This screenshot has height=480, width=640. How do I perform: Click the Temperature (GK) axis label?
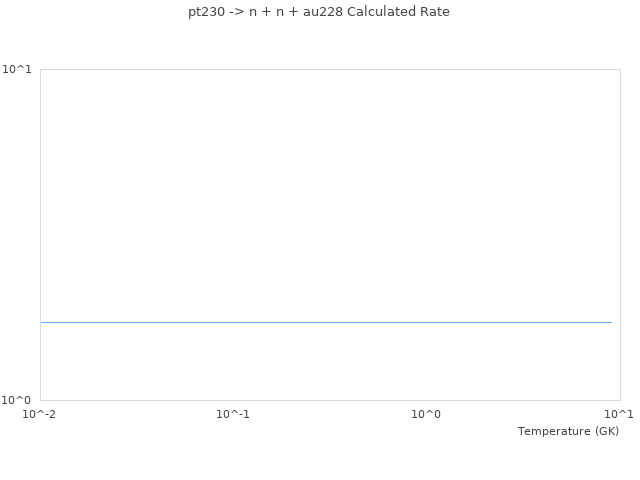[568, 431]
